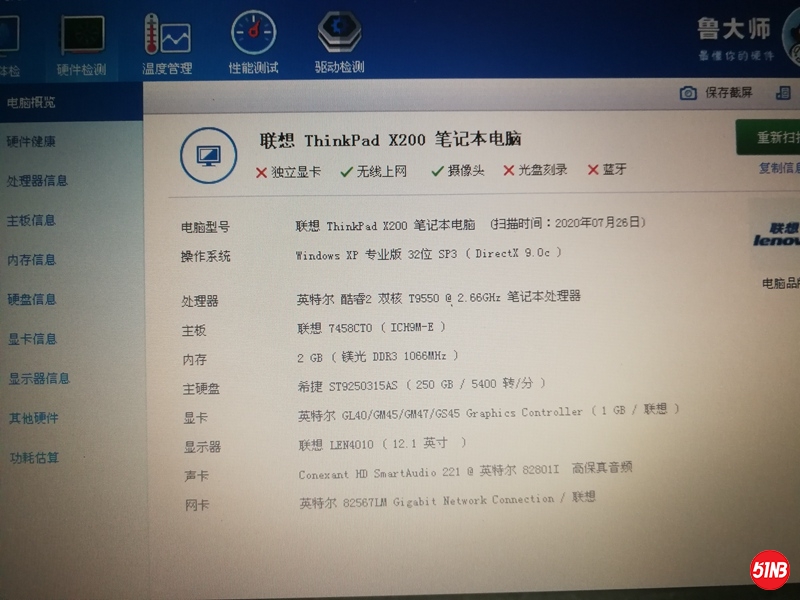Open 驱动检测 driver detection icon

[x=339, y=36]
